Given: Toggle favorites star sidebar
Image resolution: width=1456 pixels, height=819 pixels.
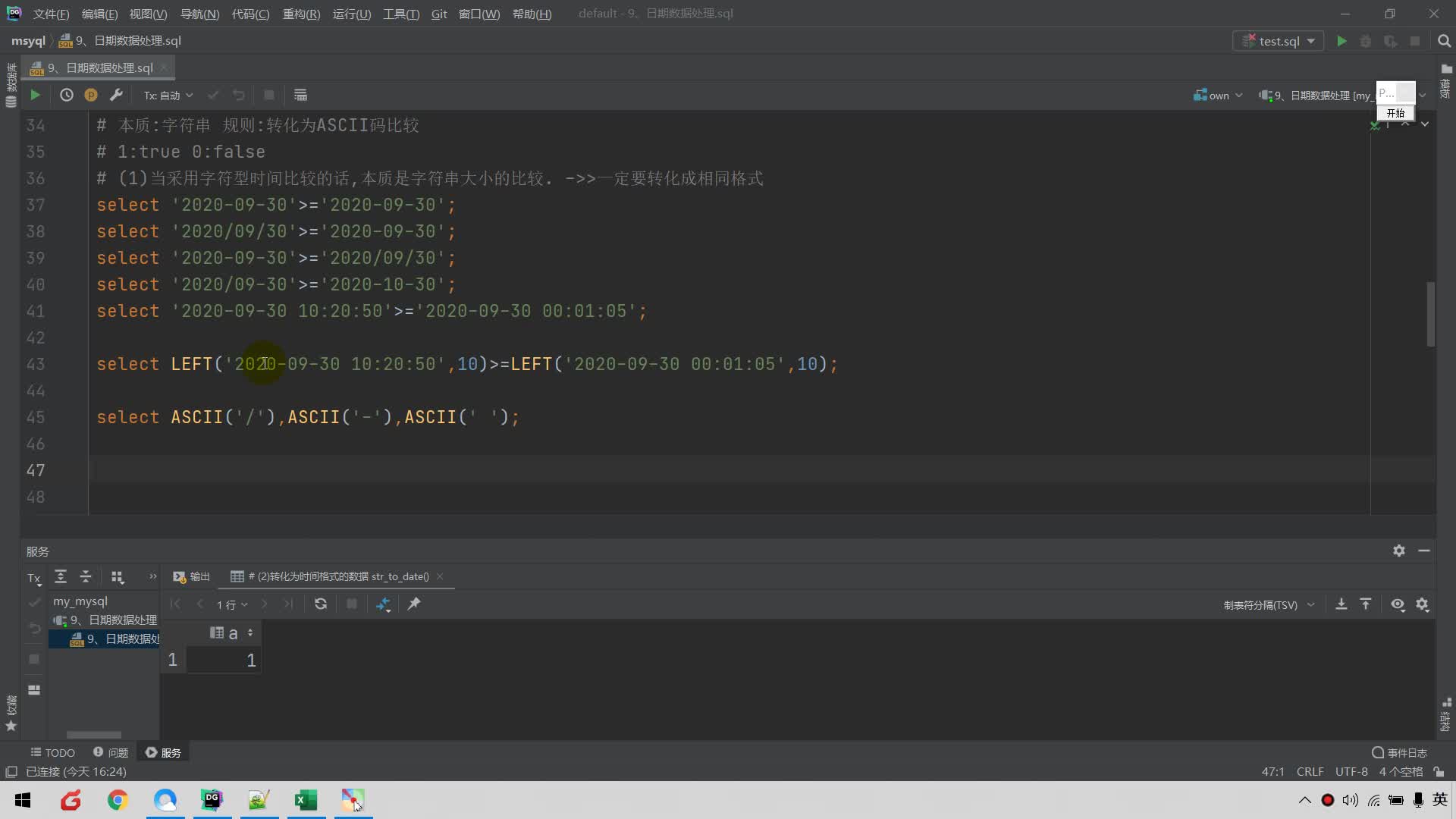Looking at the screenshot, I should pyautogui.click(x=11, y=726).
